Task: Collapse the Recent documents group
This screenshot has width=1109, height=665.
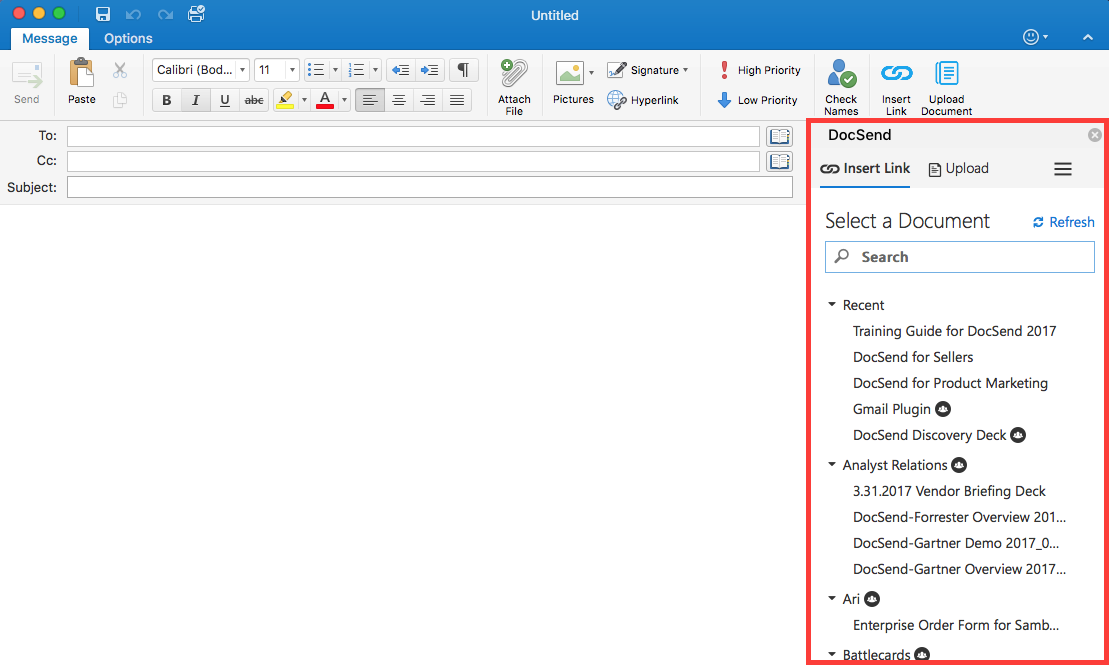Action: coord(832,305)
